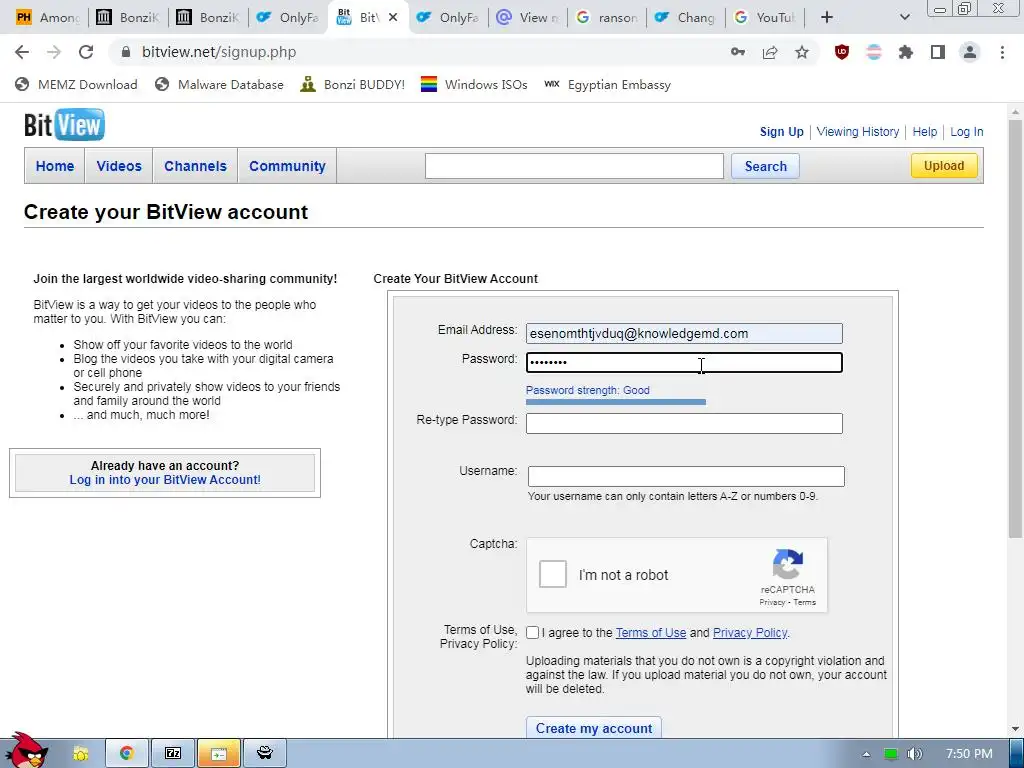Switch to the YouTu tab
Viewport: 1024px width, 768px height.
click(x=765, y=18)
